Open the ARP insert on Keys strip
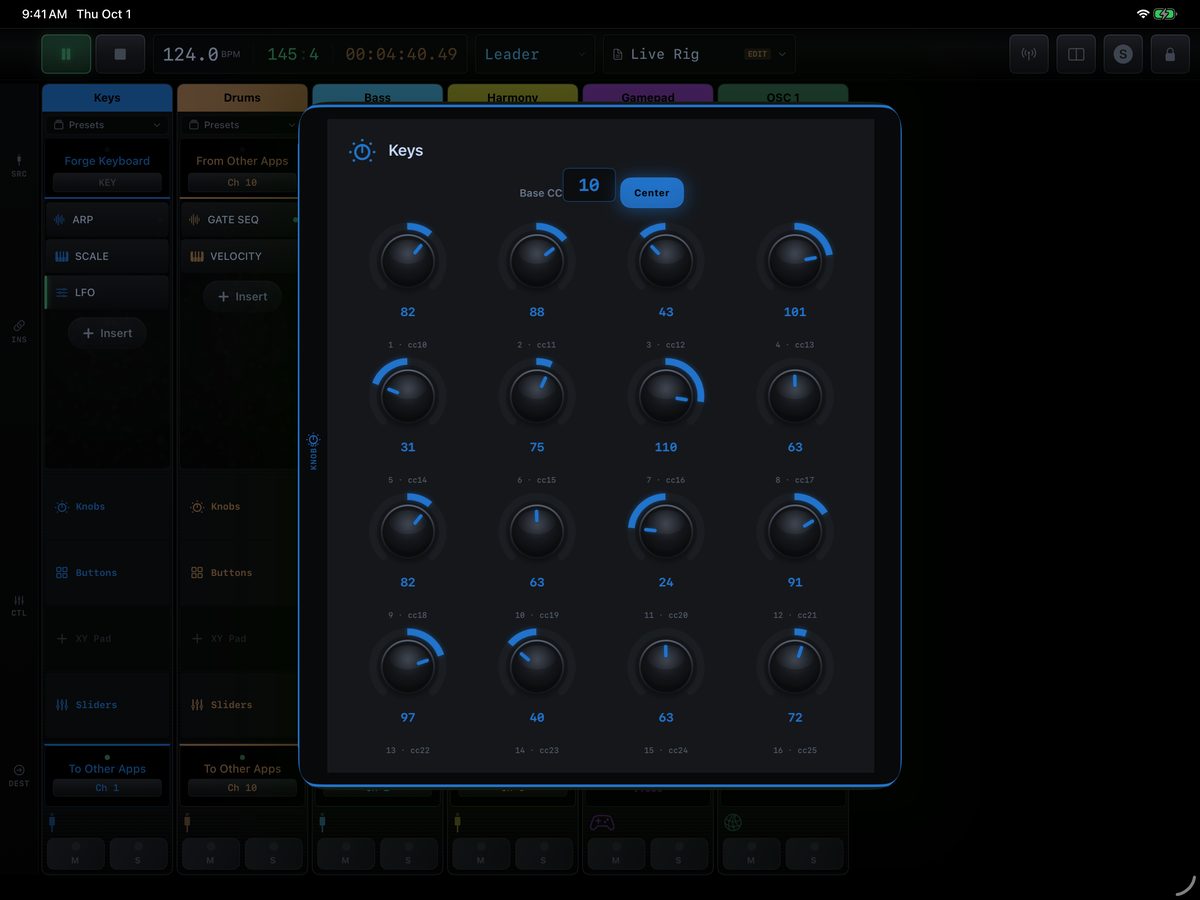 click(x=107, y=220)
